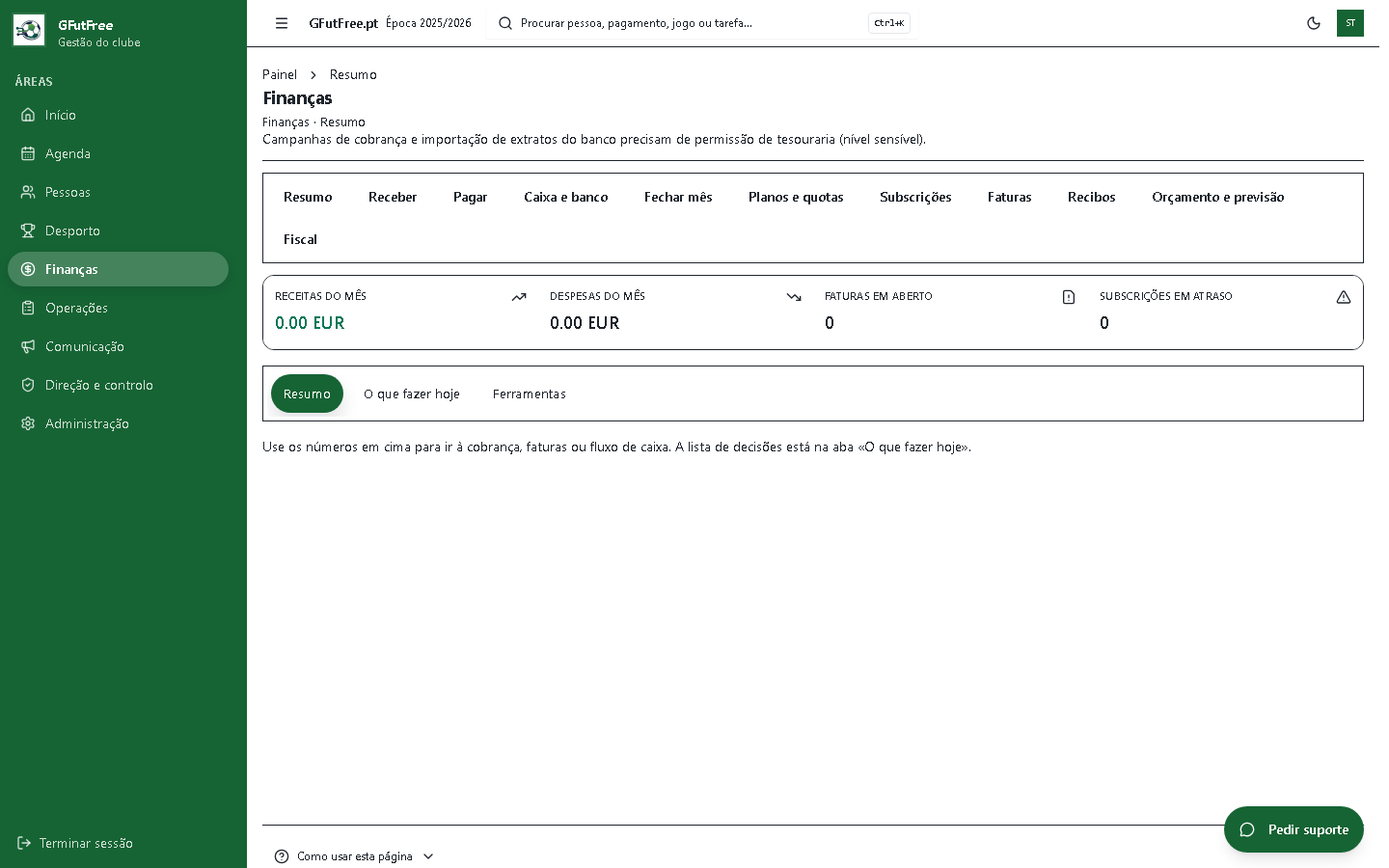Click Receitas do mês trending-up icon
The height and width of the screenshot is (868, 1389).
coord(519,297)
